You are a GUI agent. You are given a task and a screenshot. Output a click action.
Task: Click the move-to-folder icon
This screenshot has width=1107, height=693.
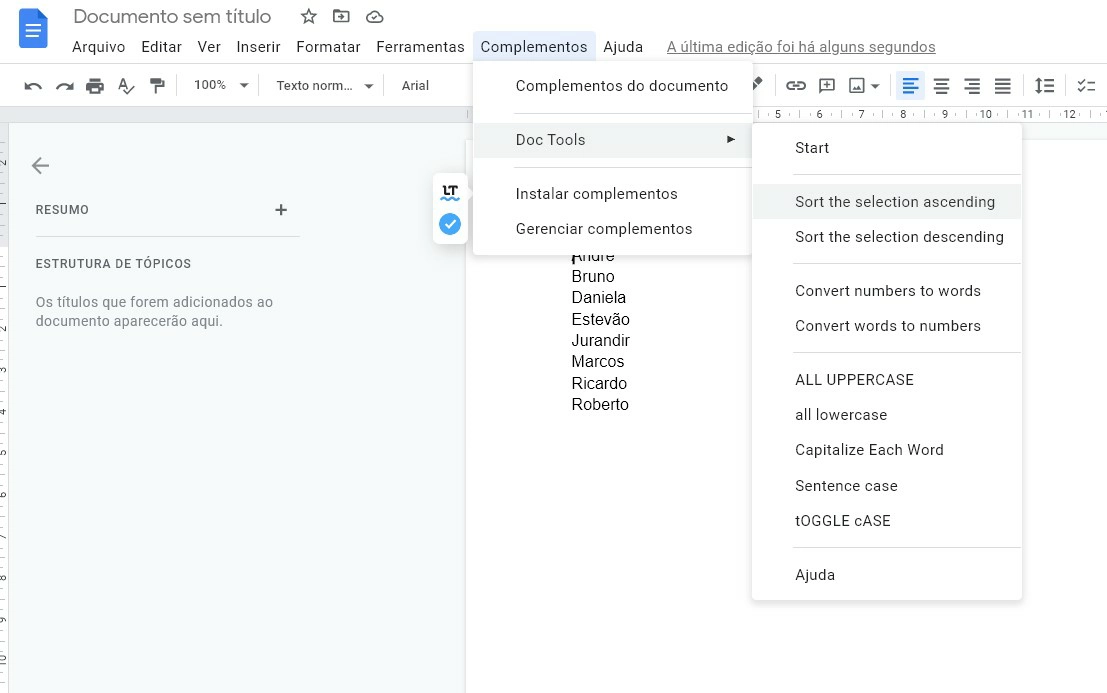tap(341, 16)
